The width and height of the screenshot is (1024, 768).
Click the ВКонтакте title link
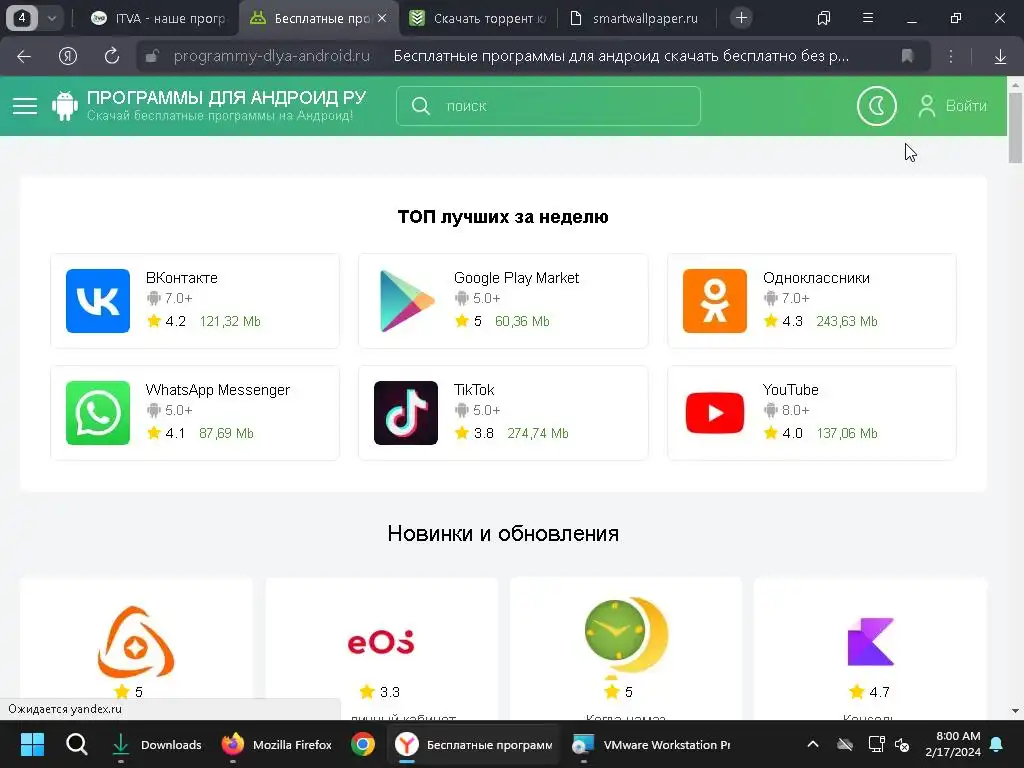tap(182, 278)
